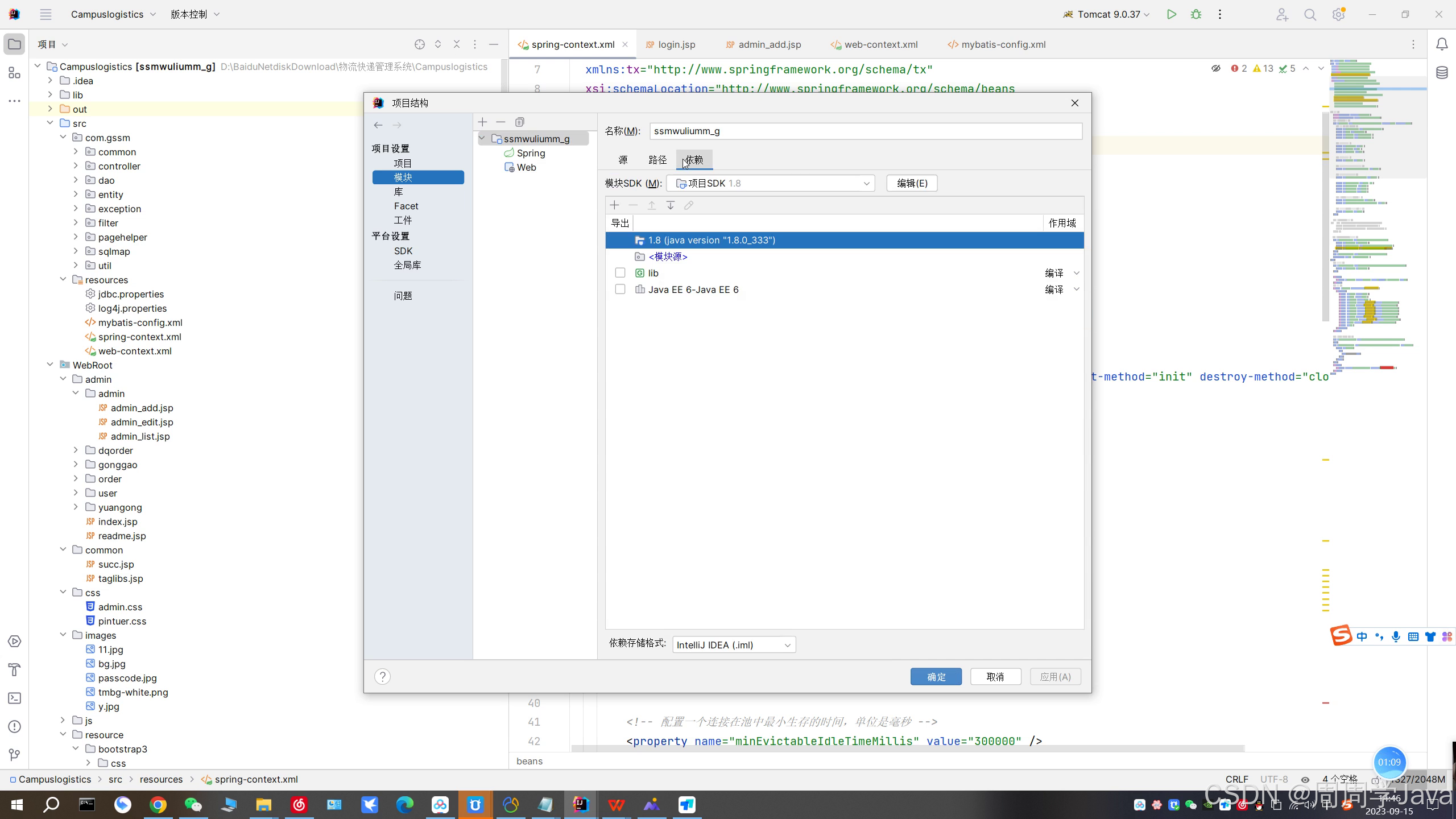The width and height of the screenshot is (1456, 819).
Task: Toggle inspections eye icon in editor
Action: pos(1215,68)
